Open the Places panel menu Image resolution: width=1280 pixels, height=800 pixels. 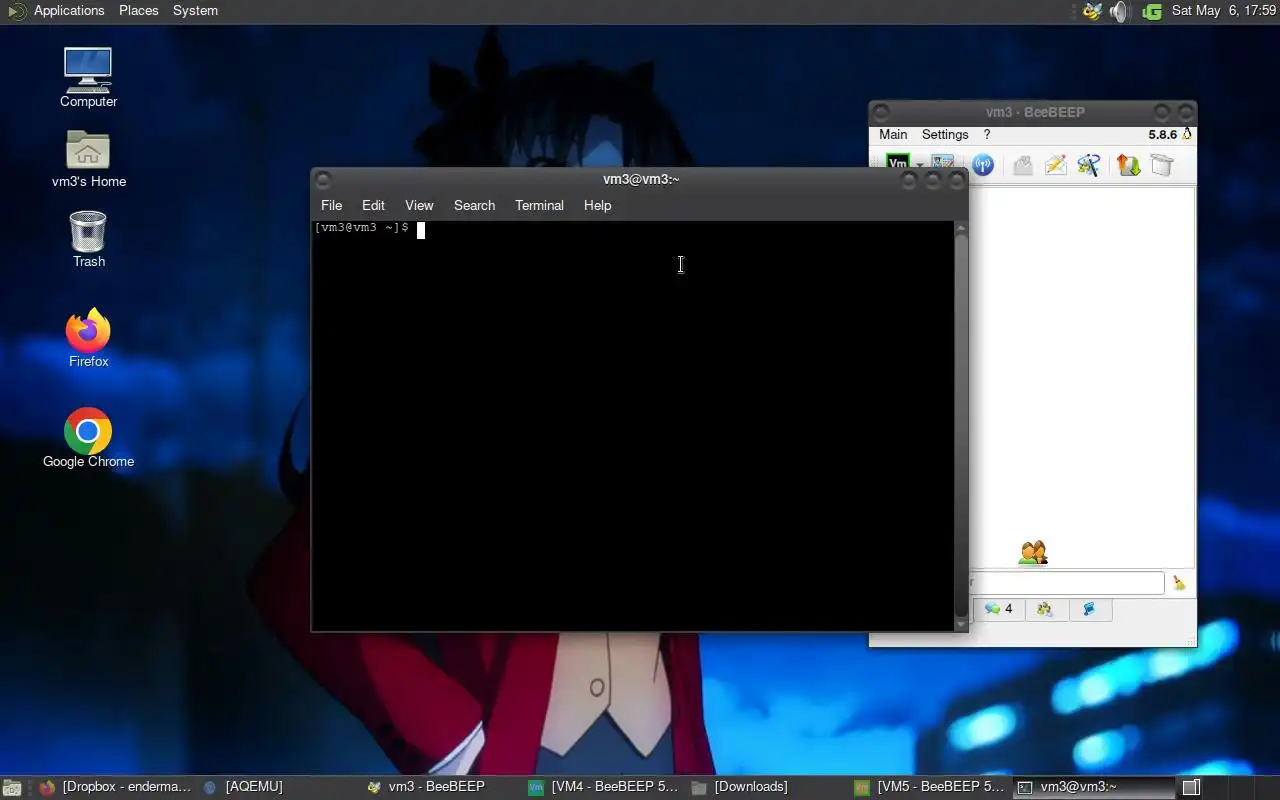click(x=138, y=11)
